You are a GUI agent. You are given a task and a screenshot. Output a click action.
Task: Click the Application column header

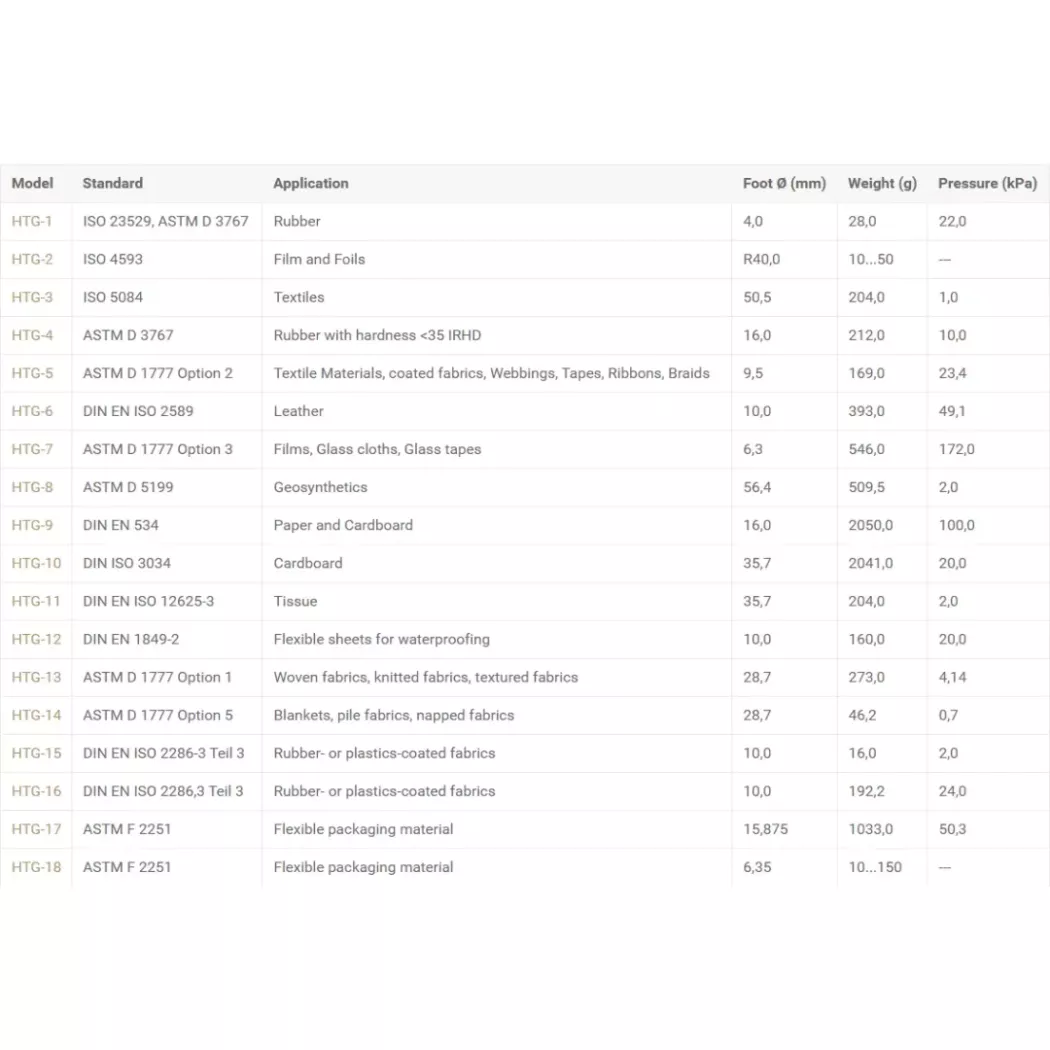coord(311,183)
